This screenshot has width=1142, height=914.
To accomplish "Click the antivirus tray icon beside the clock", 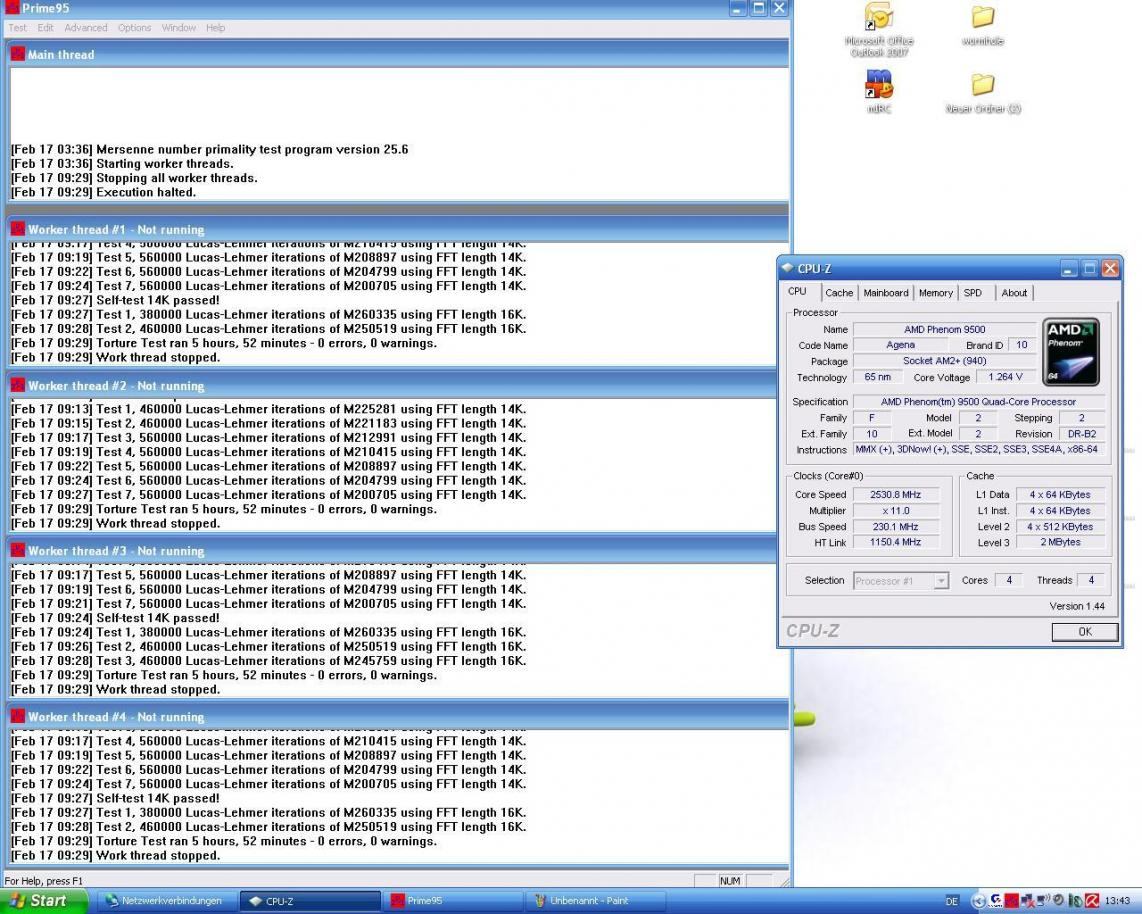I will [x=1092, y=901].
